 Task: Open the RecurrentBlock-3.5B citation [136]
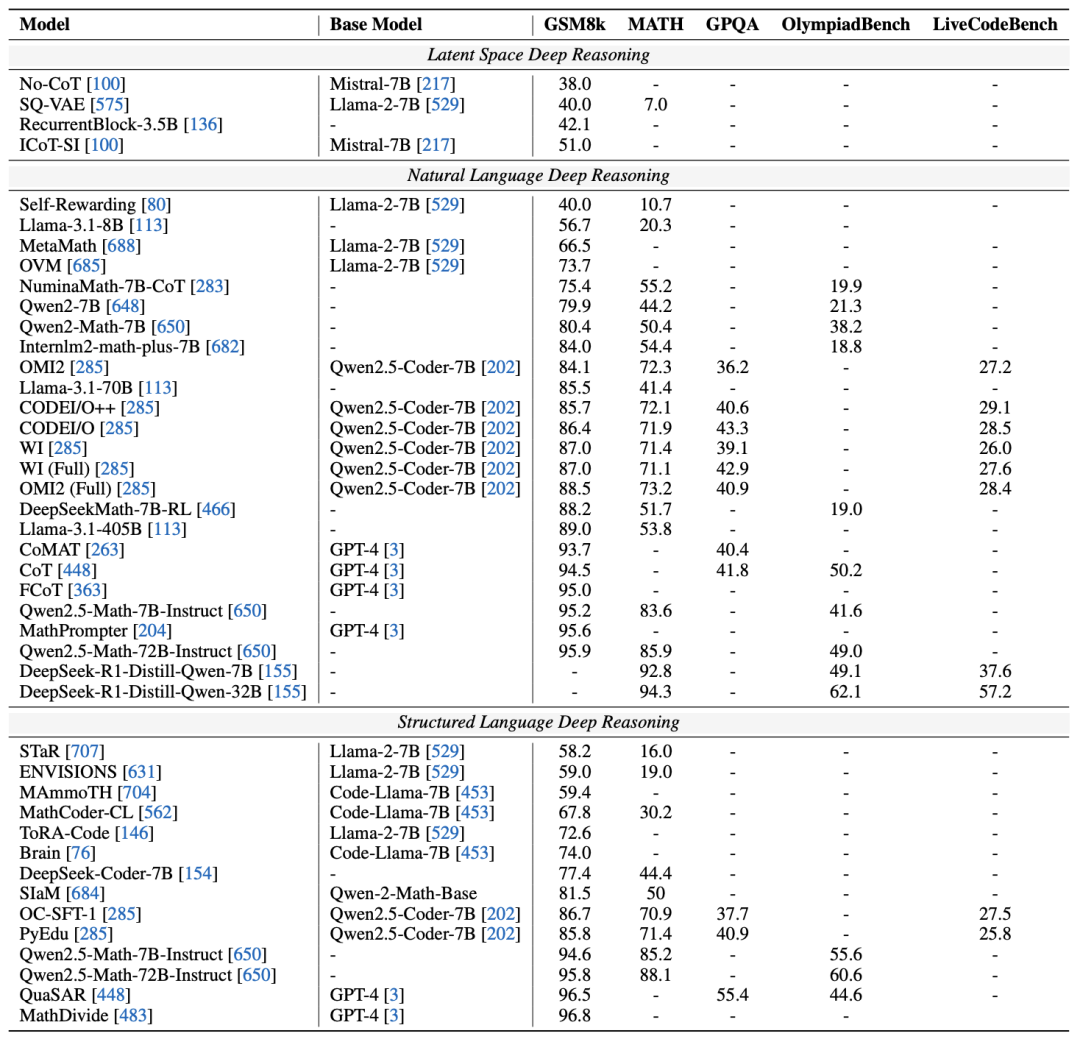tap(203, 125)
